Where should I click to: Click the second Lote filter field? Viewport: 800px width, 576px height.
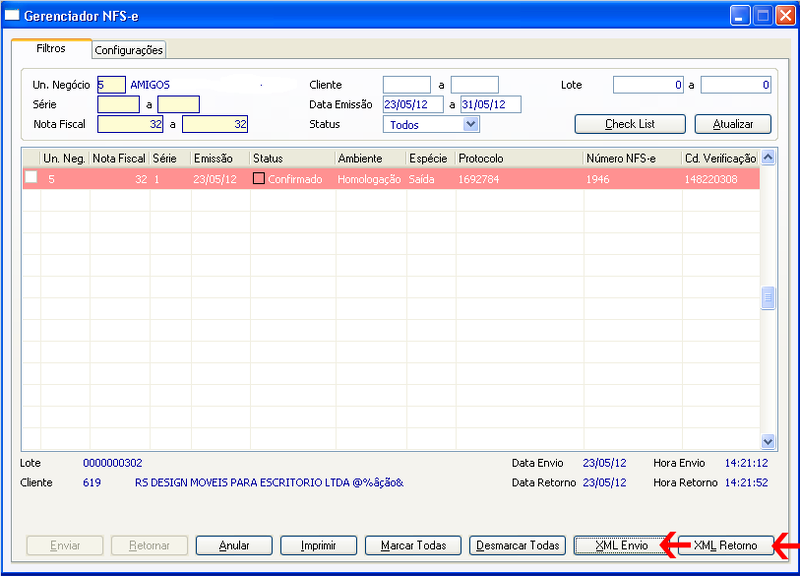[x=736, y=85]
